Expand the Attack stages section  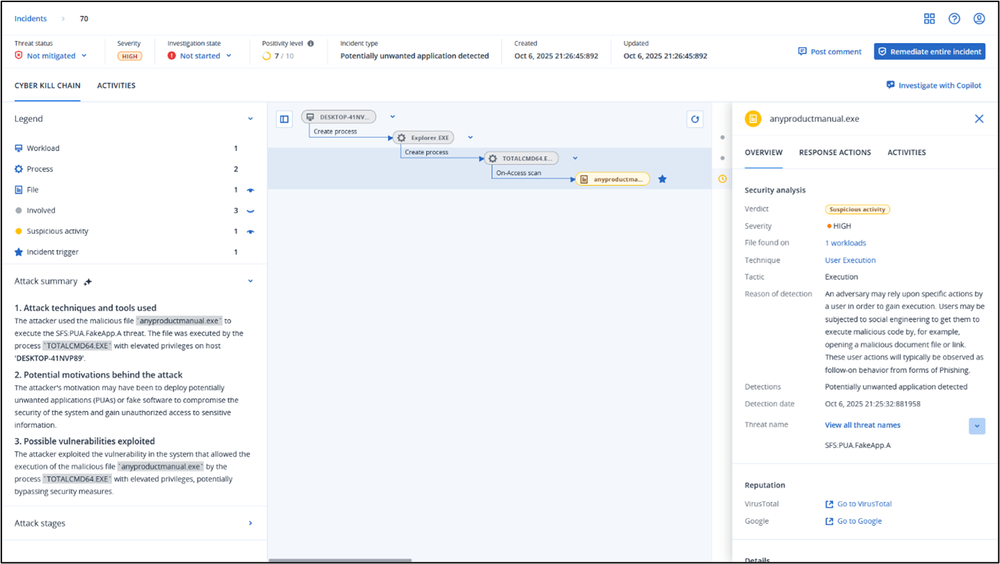tap(250, 523)
